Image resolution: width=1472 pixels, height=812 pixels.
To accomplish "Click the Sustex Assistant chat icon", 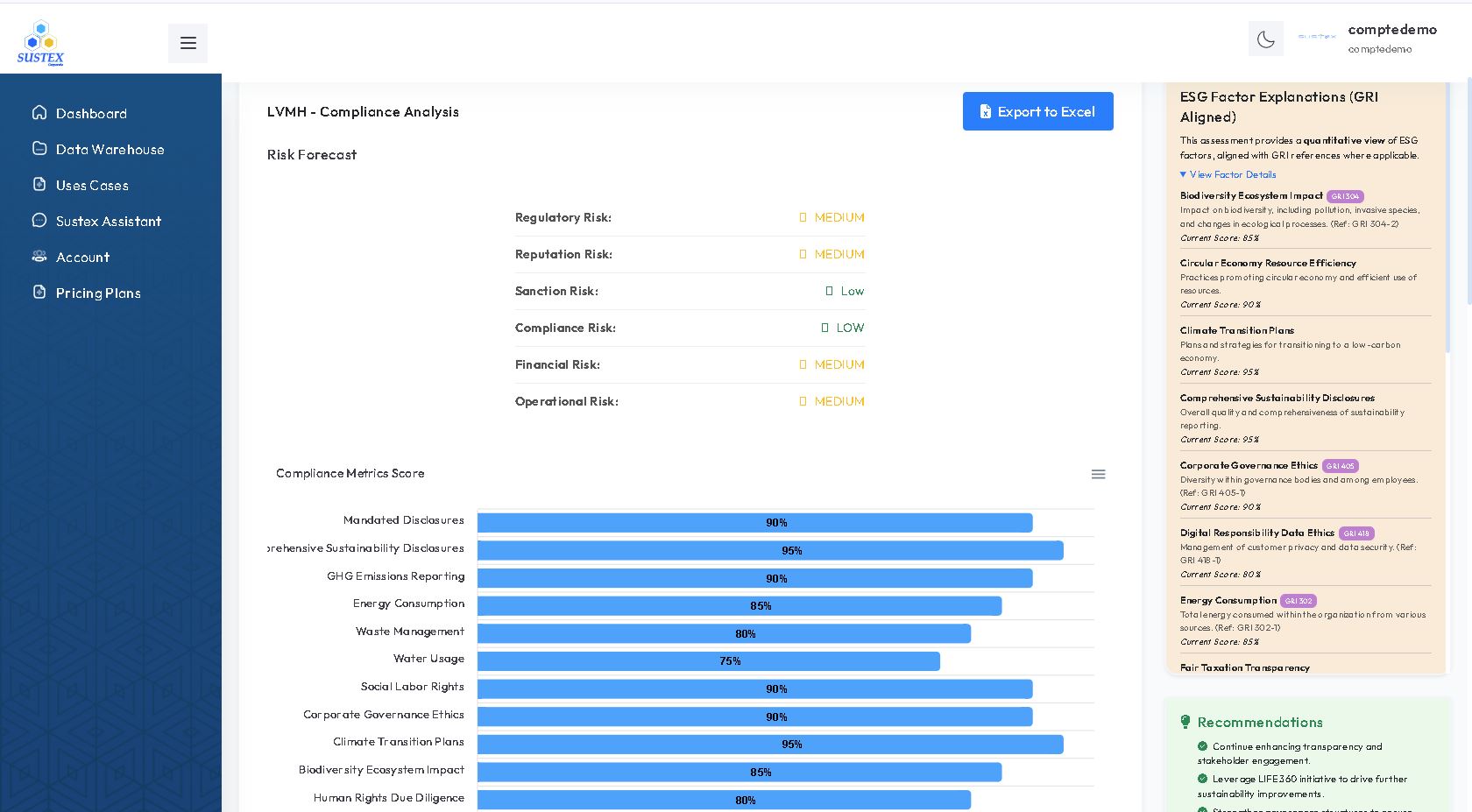I will point(39,220).
